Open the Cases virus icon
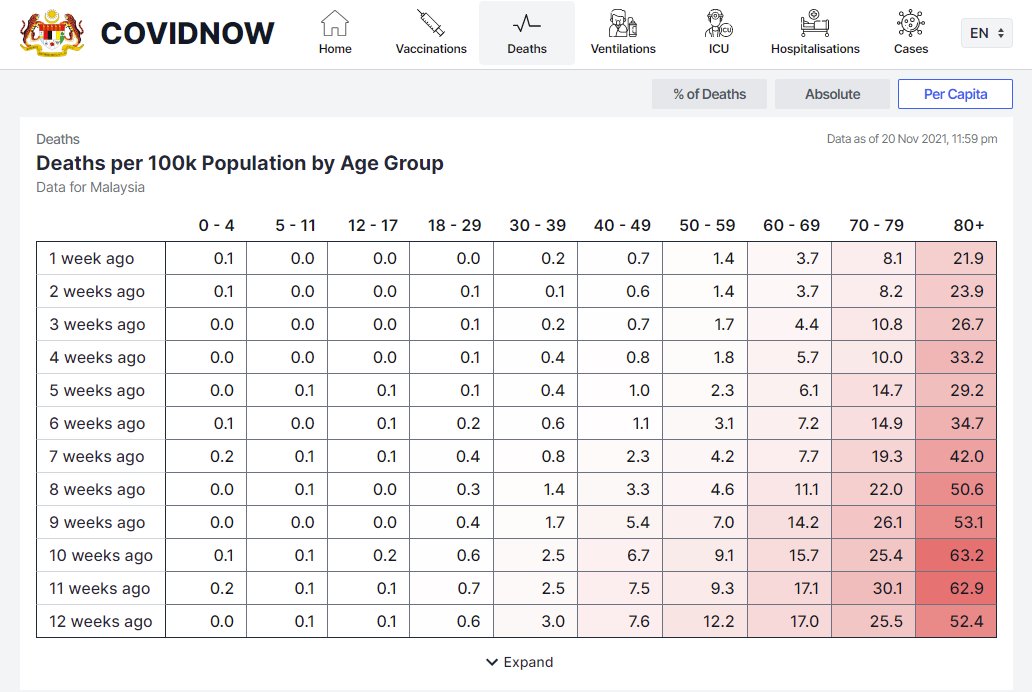This screenshot has height=692, width=1032. 911,23
